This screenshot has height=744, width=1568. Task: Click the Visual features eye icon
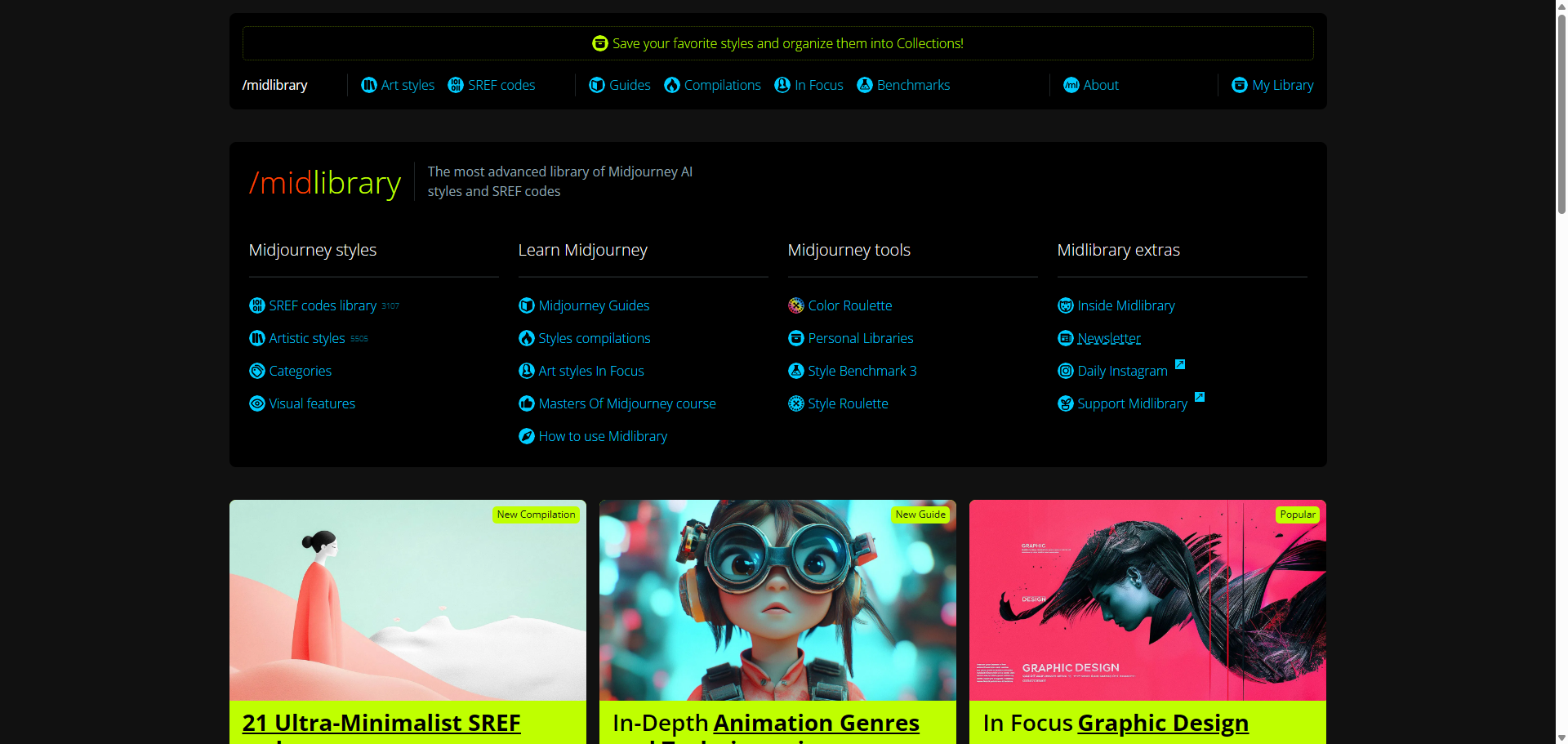pyautogui.click(x=257, y=403)
